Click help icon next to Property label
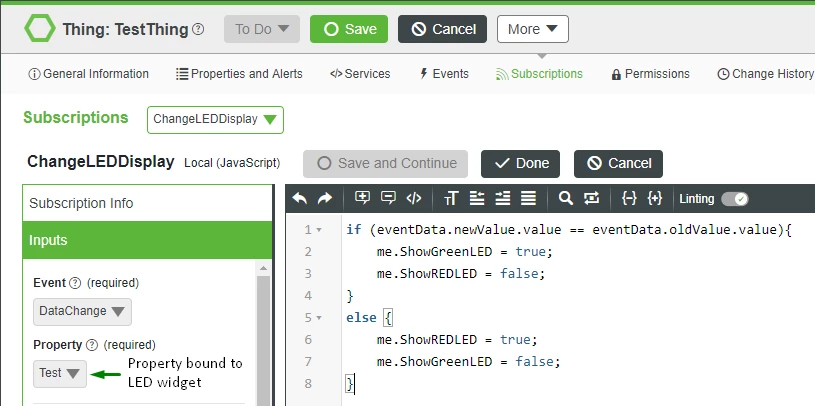815x406 pixels. pyautogui.click(x=92, y=345)
